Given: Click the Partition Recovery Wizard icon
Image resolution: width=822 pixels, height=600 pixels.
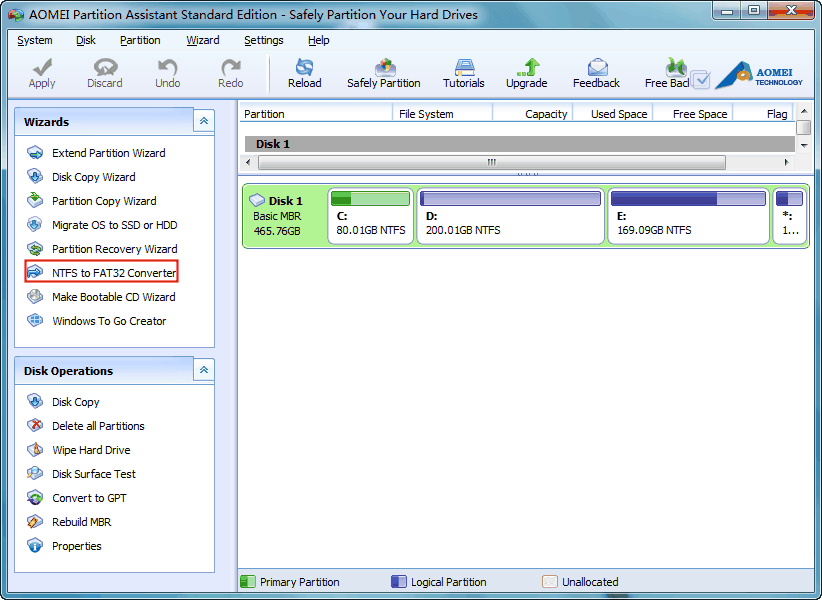Looking at the screenshot, I should point(35,249).
